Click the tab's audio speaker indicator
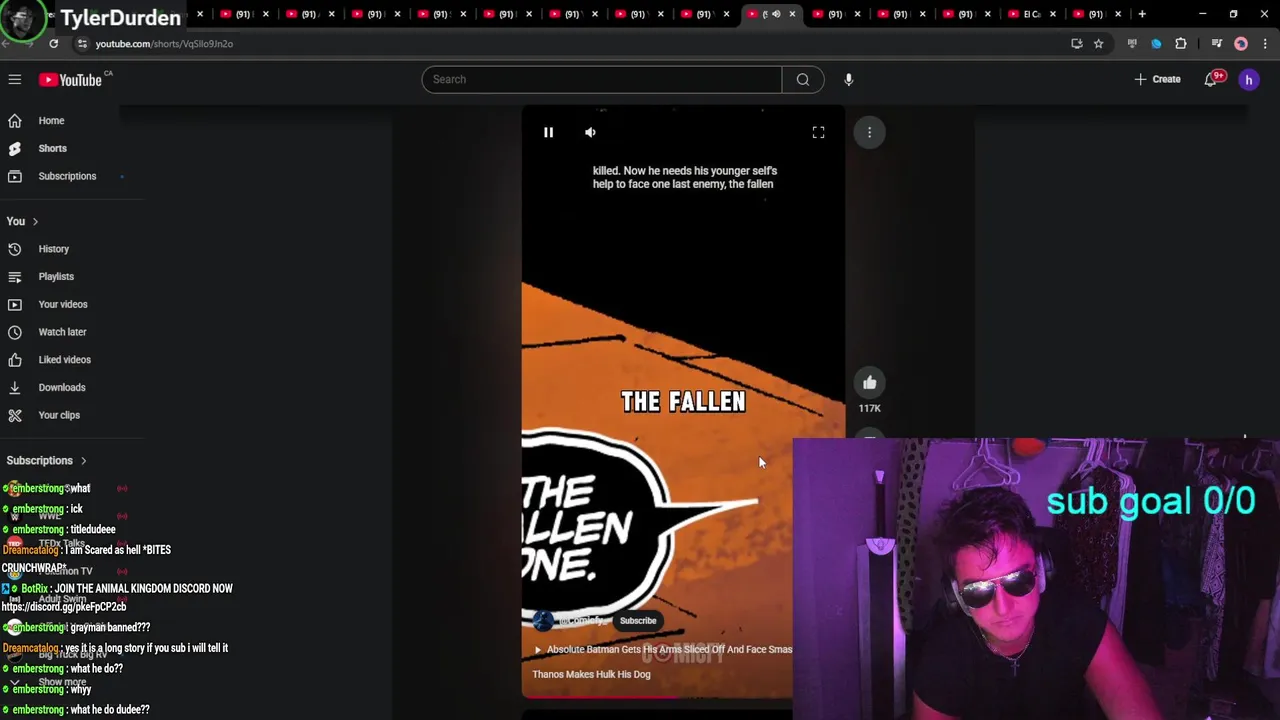Image resolution: width=1280 pixels, height=720 pixels. coord(776,14)
